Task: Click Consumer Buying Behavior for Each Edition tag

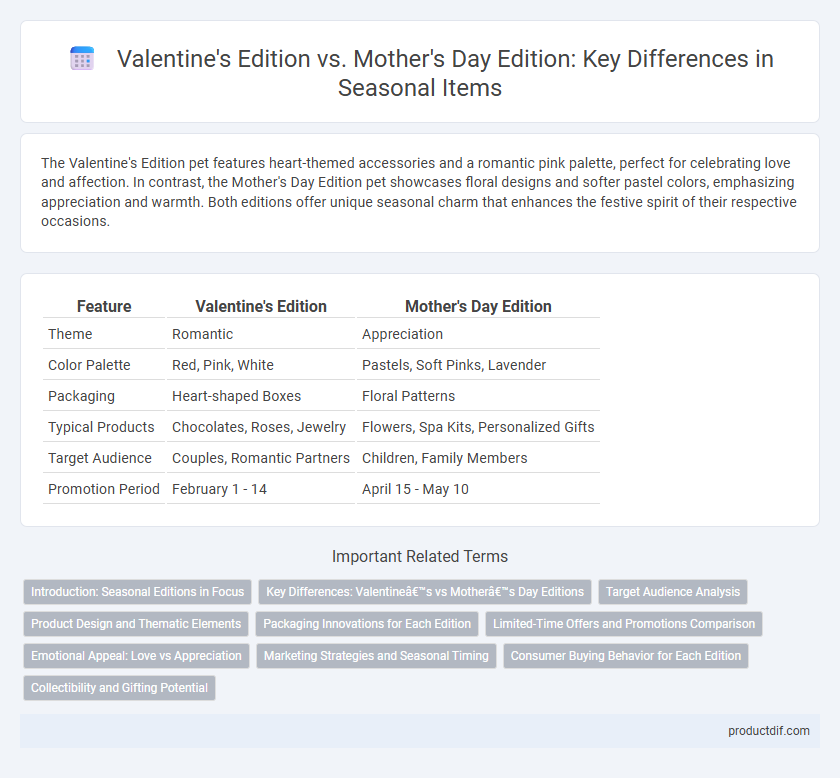Action: click(x=626, y=656)
